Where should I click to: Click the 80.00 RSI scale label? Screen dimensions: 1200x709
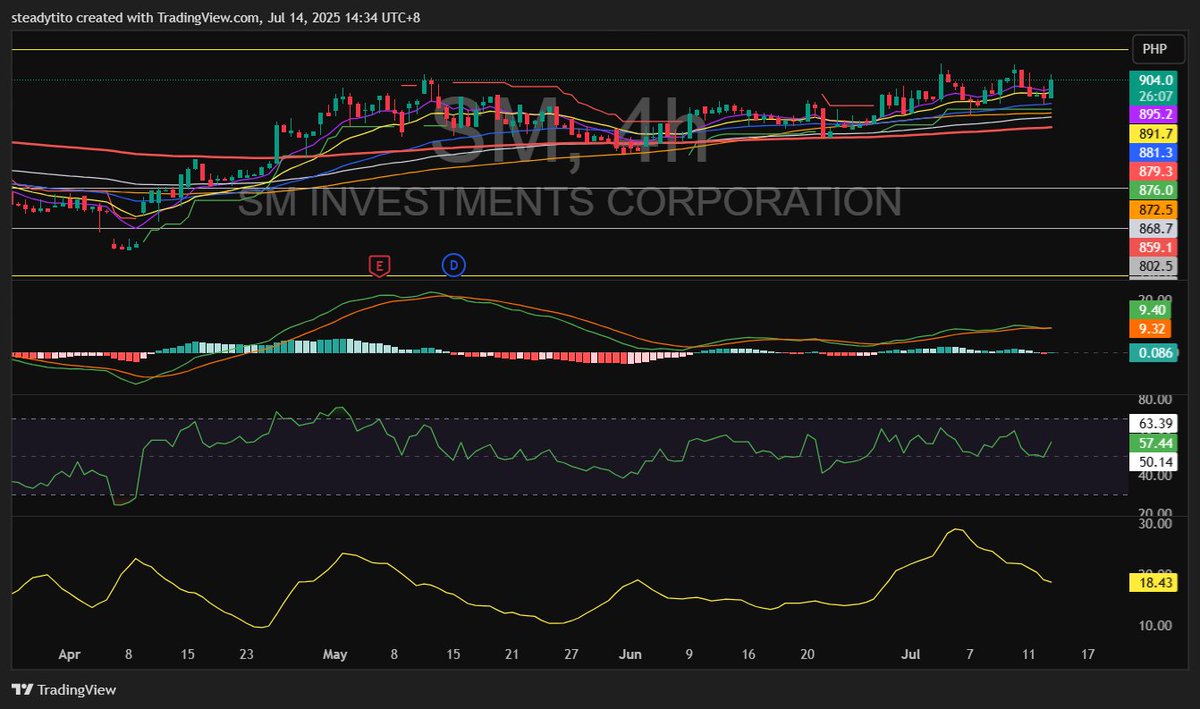coord(1154,402)
